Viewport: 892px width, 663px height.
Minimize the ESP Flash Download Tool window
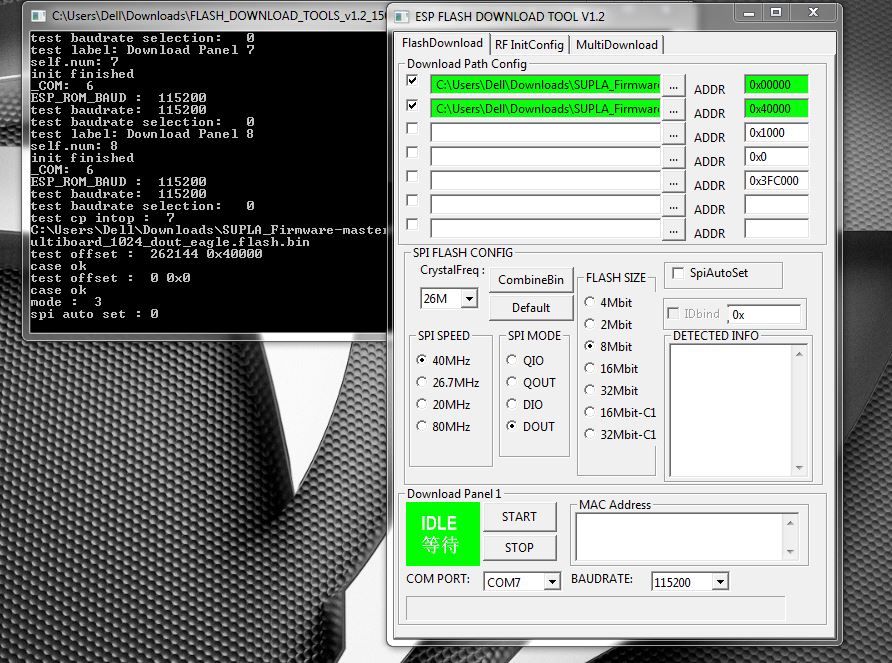(749, 13)
